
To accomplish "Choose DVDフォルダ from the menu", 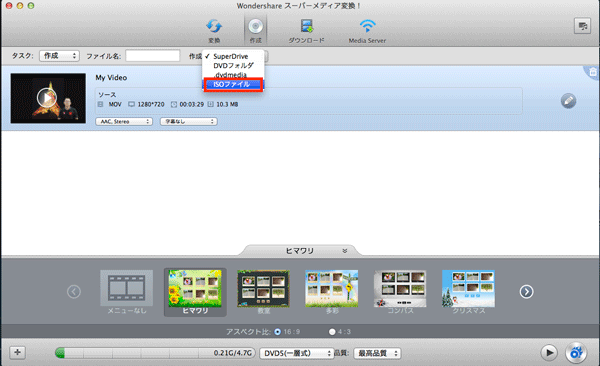I will point(233,65).
